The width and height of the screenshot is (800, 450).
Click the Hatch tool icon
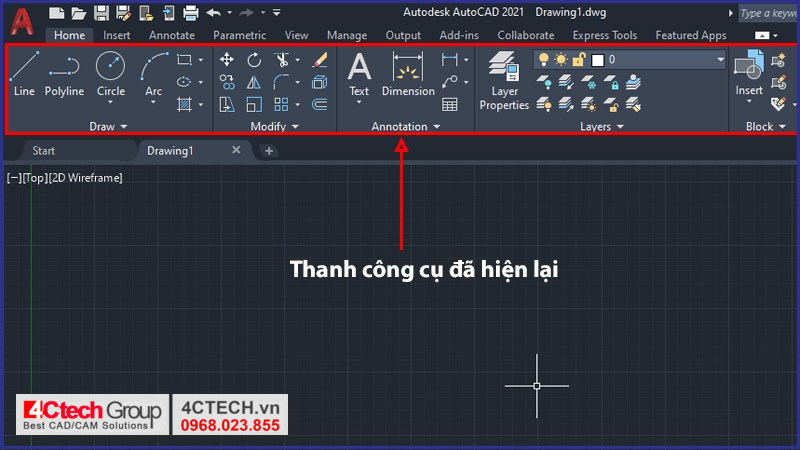pyautogui.click(x=184, y=105)
